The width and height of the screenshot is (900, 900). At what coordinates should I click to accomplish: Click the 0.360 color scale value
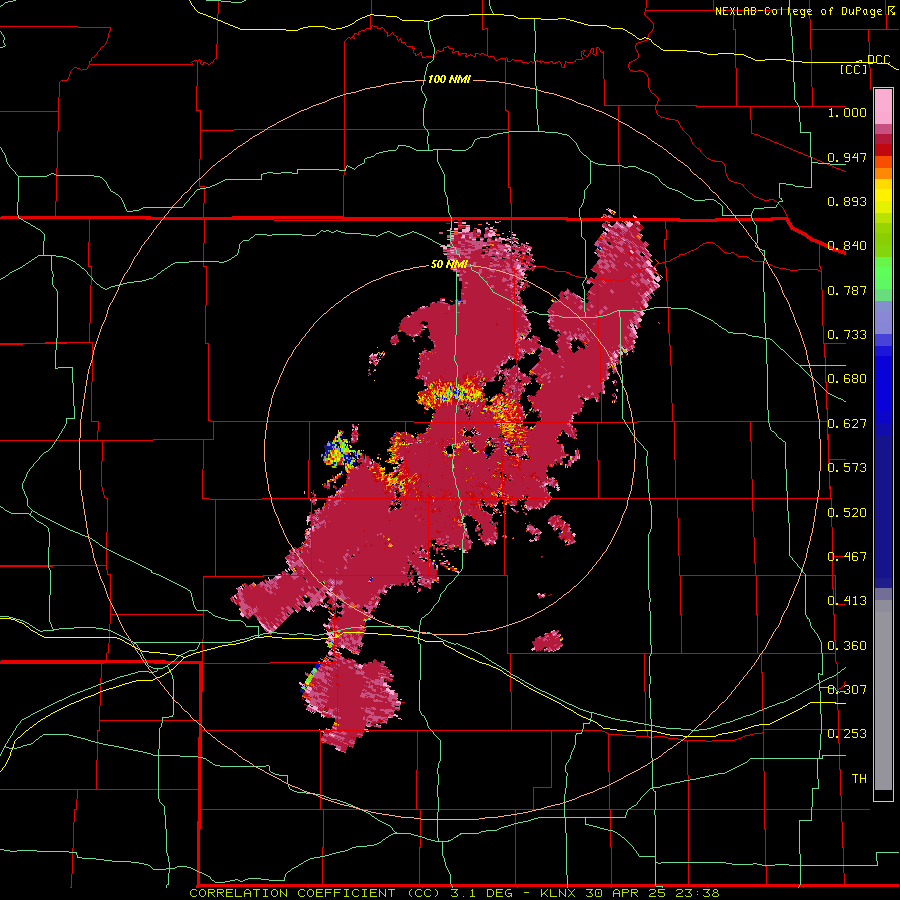click(x=847, y=645)
